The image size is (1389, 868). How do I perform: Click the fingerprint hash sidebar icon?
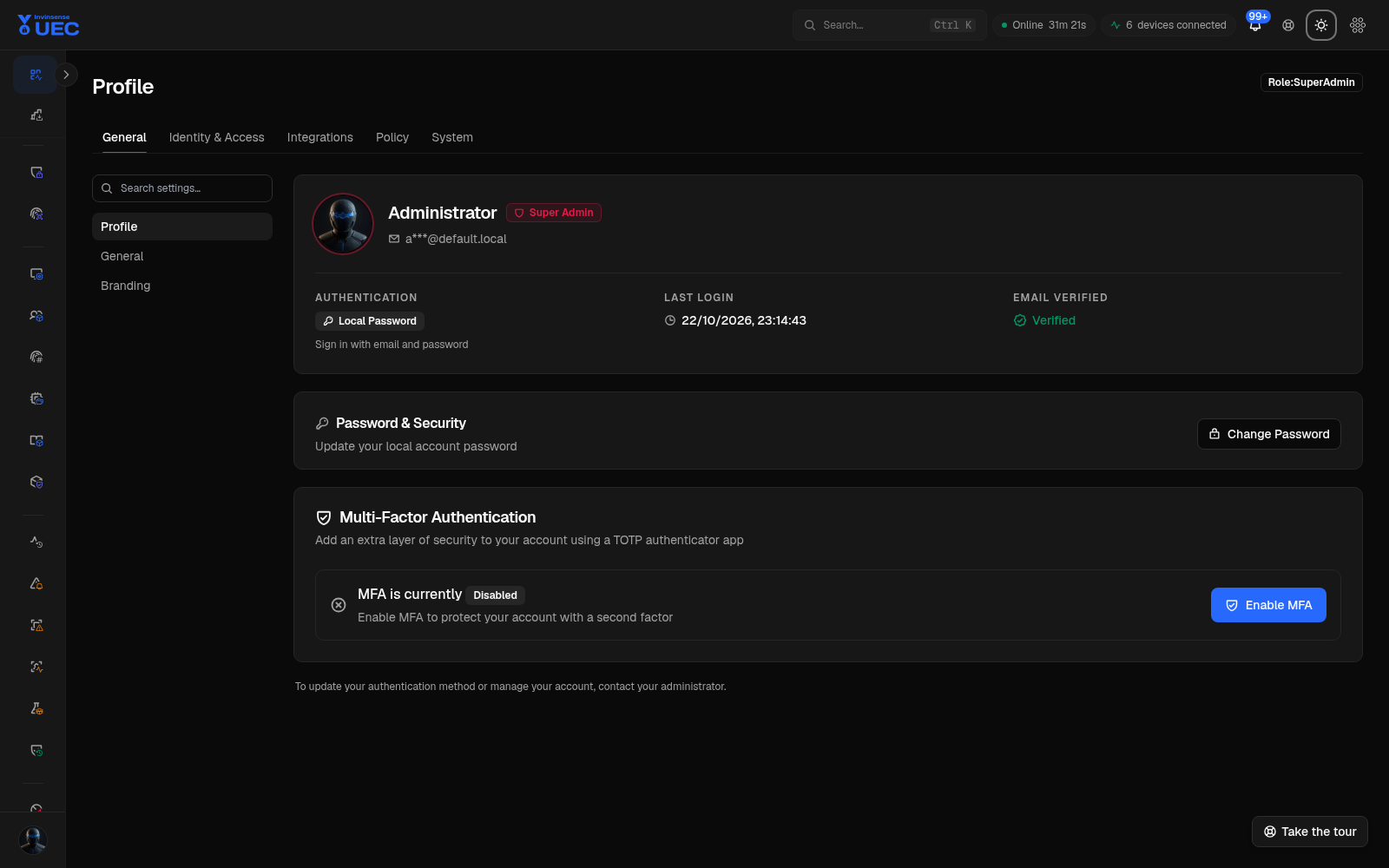36,357
